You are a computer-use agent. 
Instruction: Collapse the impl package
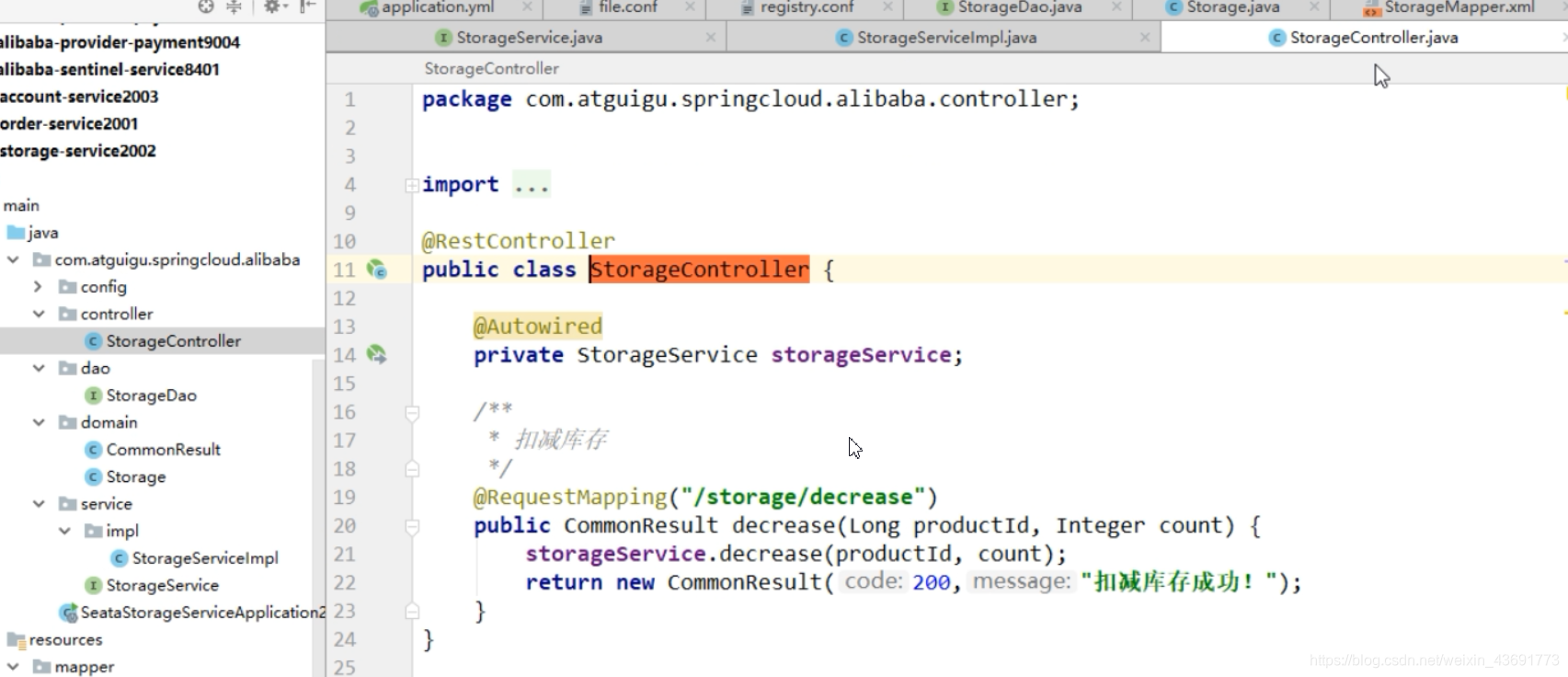(x=64, y=531)
